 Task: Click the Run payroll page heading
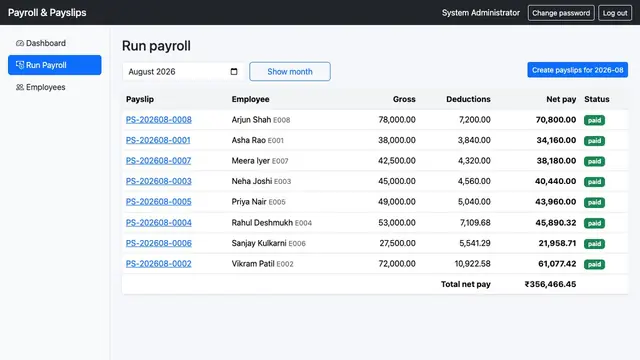pyautogui.click(x=156, y=46)
